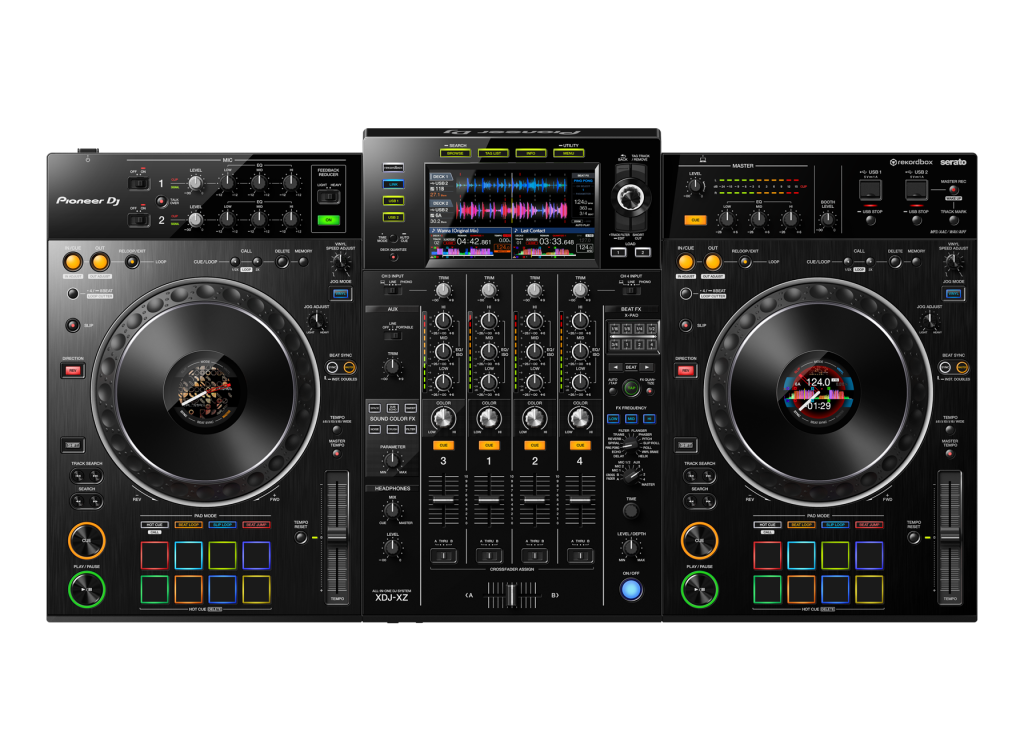Viewport: 1024px width, 752px height.
Task: Flip the CH 4 INPUT selector switch
Action: (x=631, y=290)
